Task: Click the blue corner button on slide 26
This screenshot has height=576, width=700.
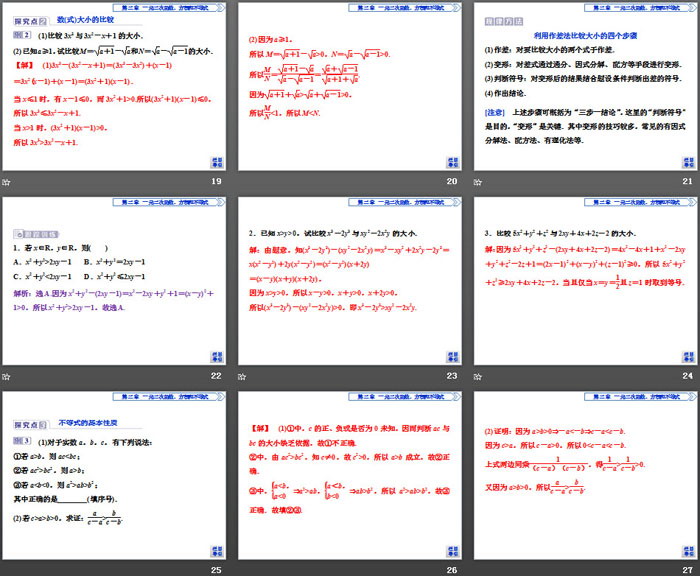Action: click(x=451, y=551)
